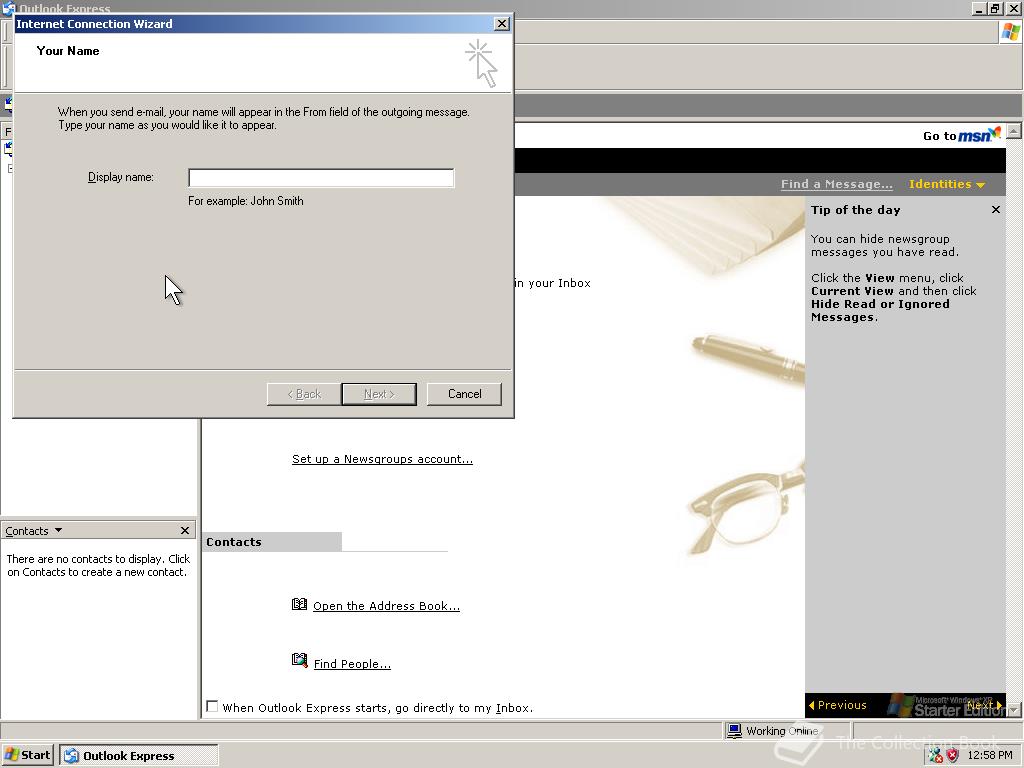The image size is (1024, 768).
Task: Click the Working Online status bar icon
Action: [x=735, y=730]
